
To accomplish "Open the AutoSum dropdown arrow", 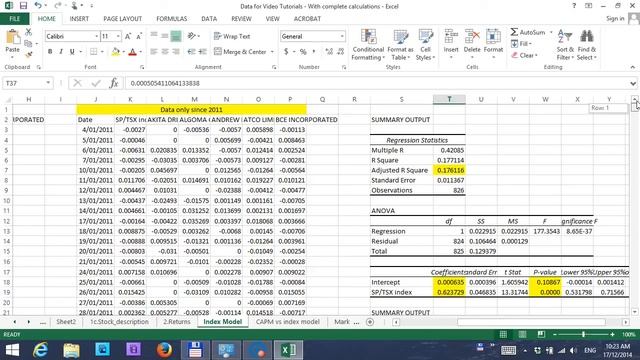I will pos(551,32).
